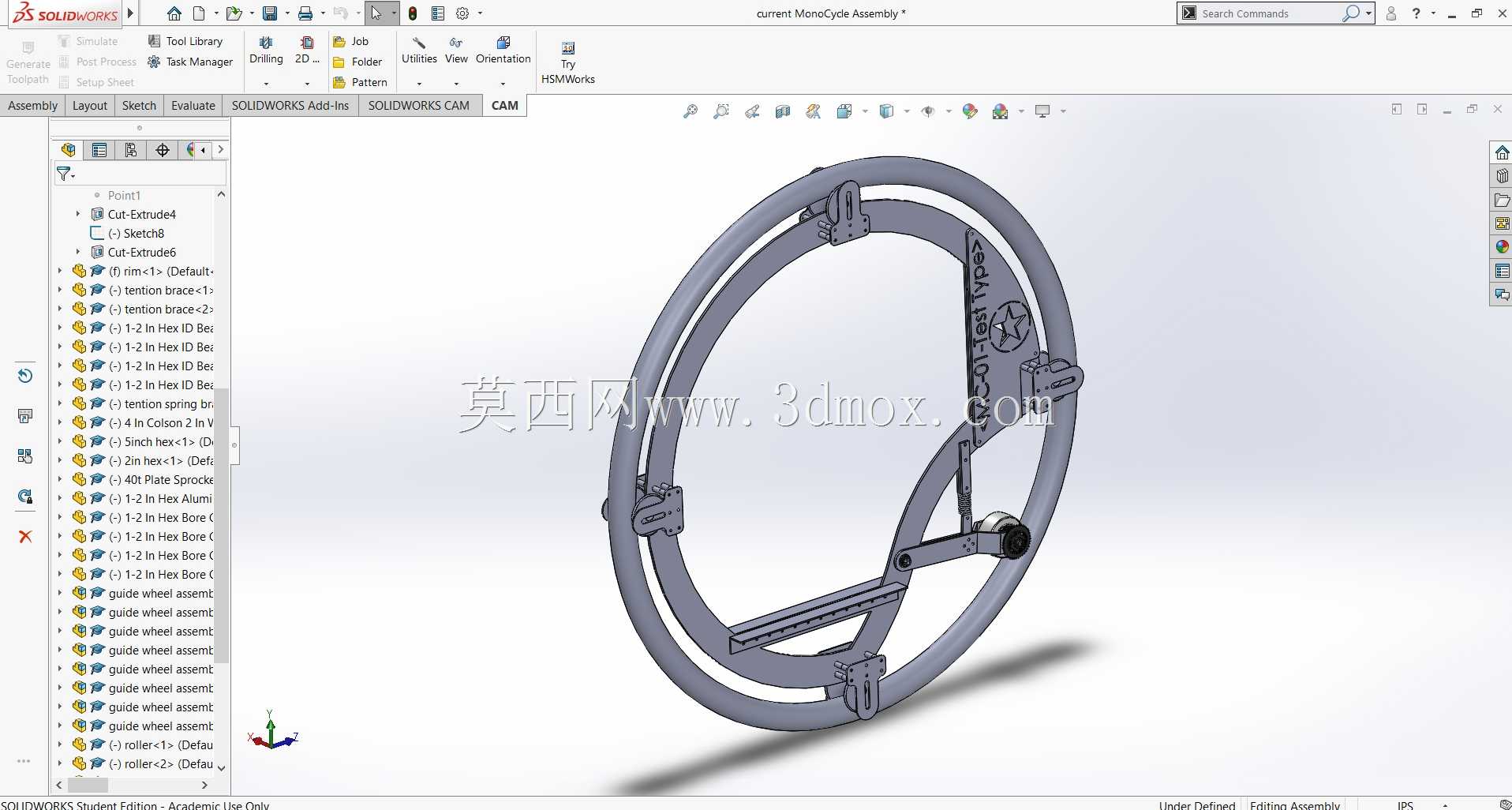Create a toolpath Pattern
The image size is (1512, 810).
360,82
